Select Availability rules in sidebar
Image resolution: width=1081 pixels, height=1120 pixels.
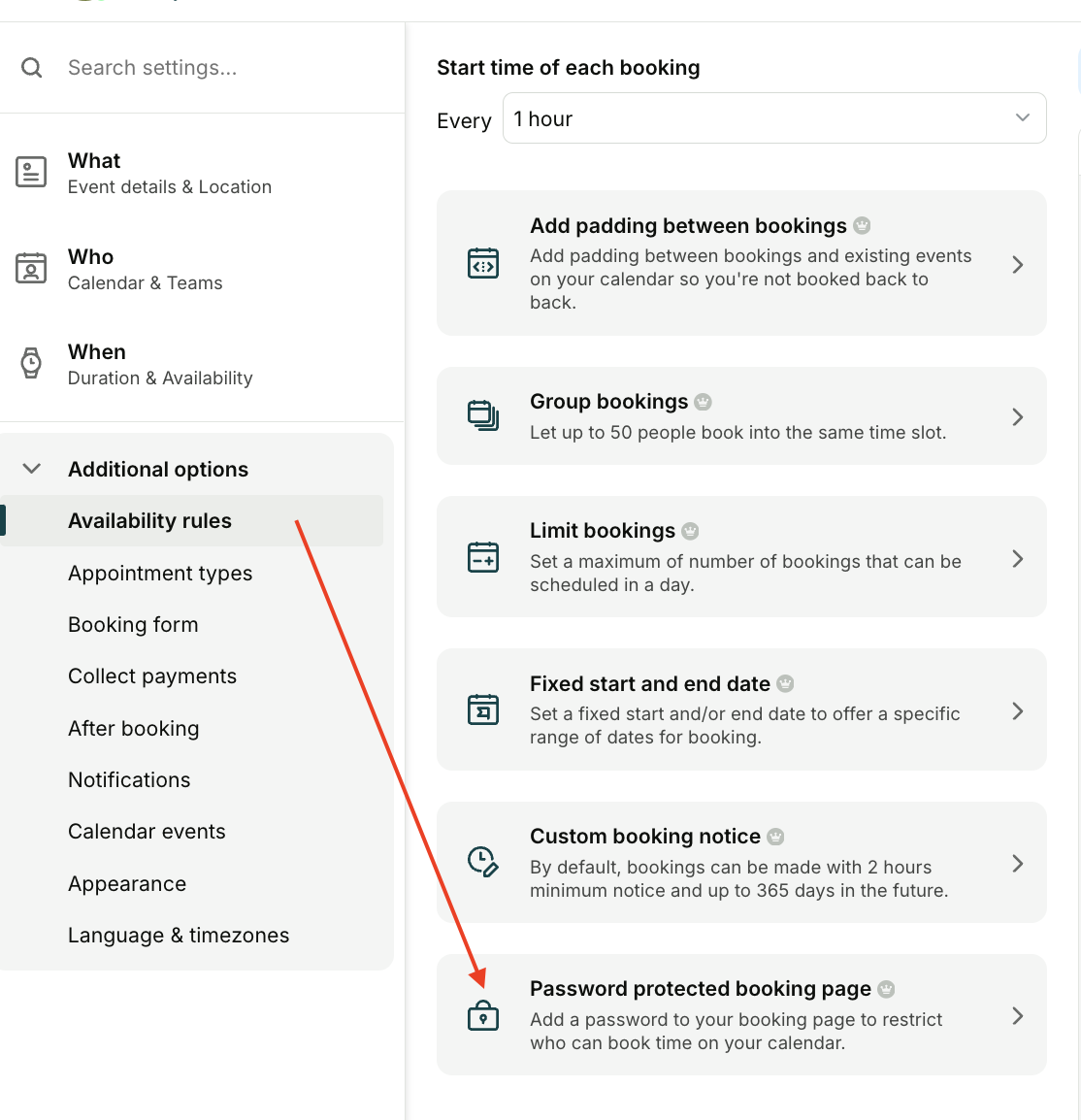pos(191,521)
